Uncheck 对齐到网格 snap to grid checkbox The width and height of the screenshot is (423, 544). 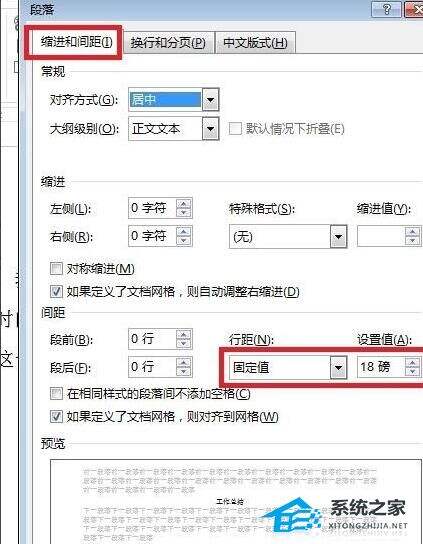(56, 416)
